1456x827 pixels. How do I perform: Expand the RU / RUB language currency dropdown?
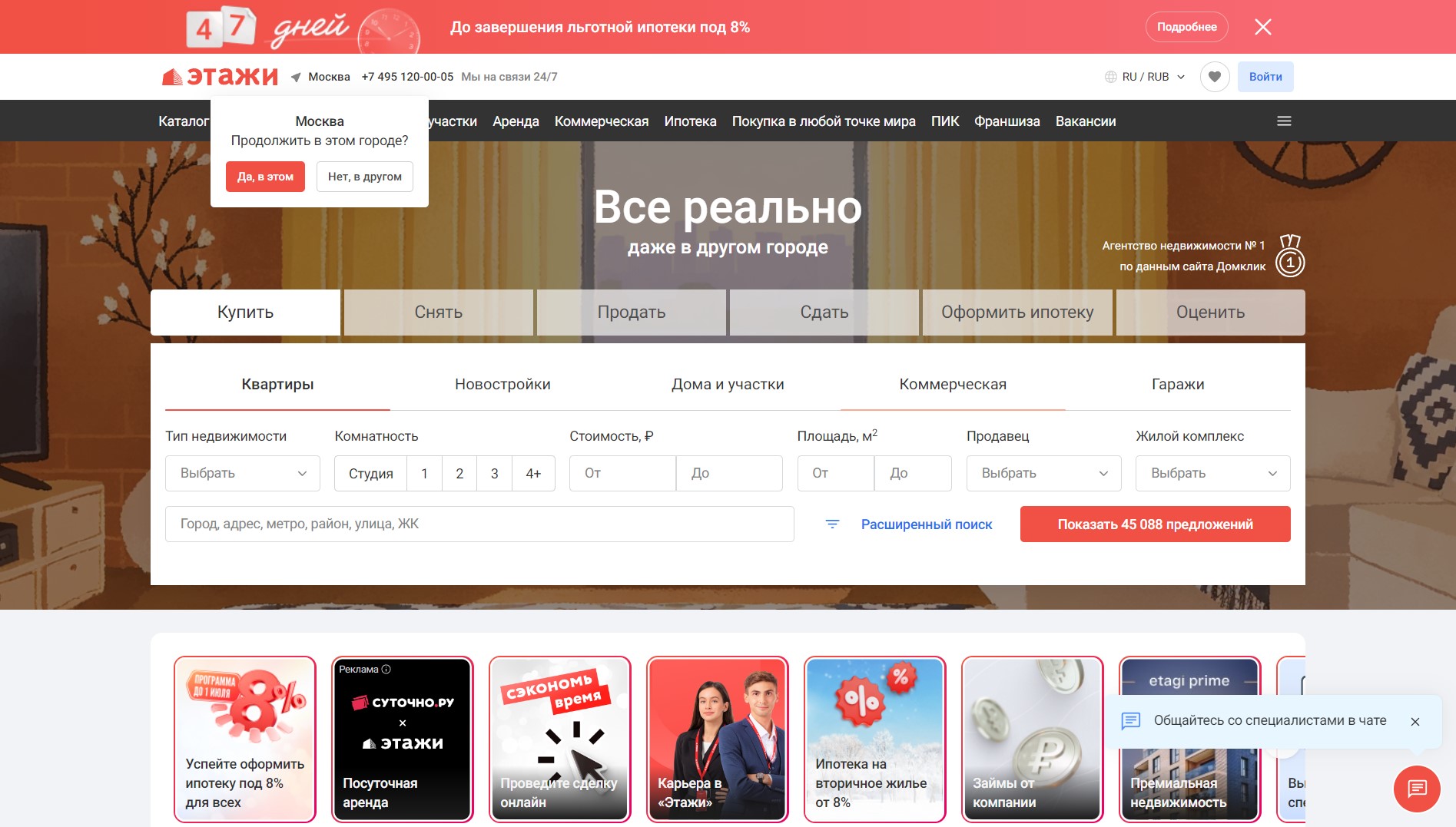pos(1153,77)
